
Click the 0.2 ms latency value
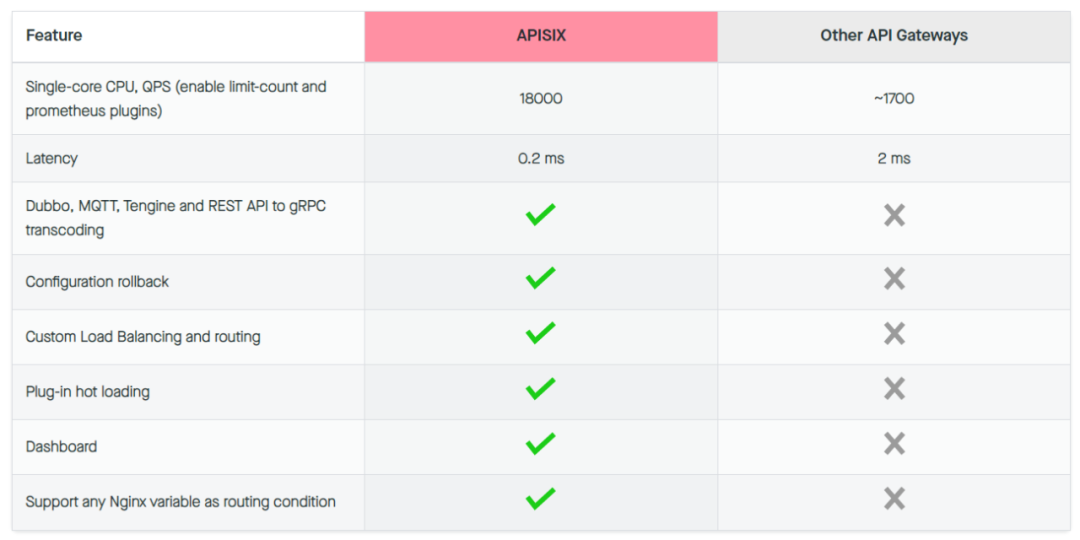(x=541, y=158)
